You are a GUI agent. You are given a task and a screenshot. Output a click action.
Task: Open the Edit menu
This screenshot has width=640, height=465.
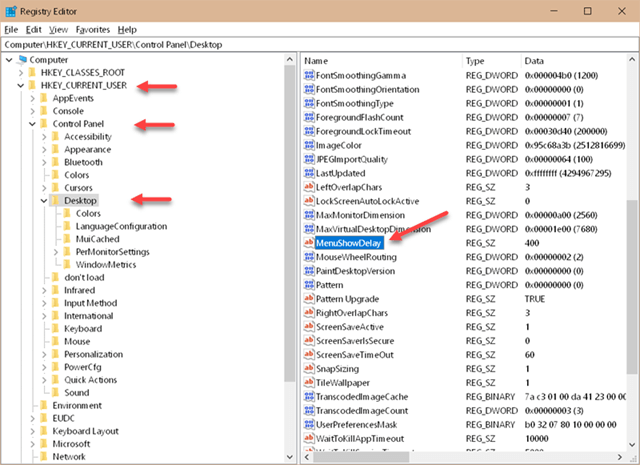point(33,29)
